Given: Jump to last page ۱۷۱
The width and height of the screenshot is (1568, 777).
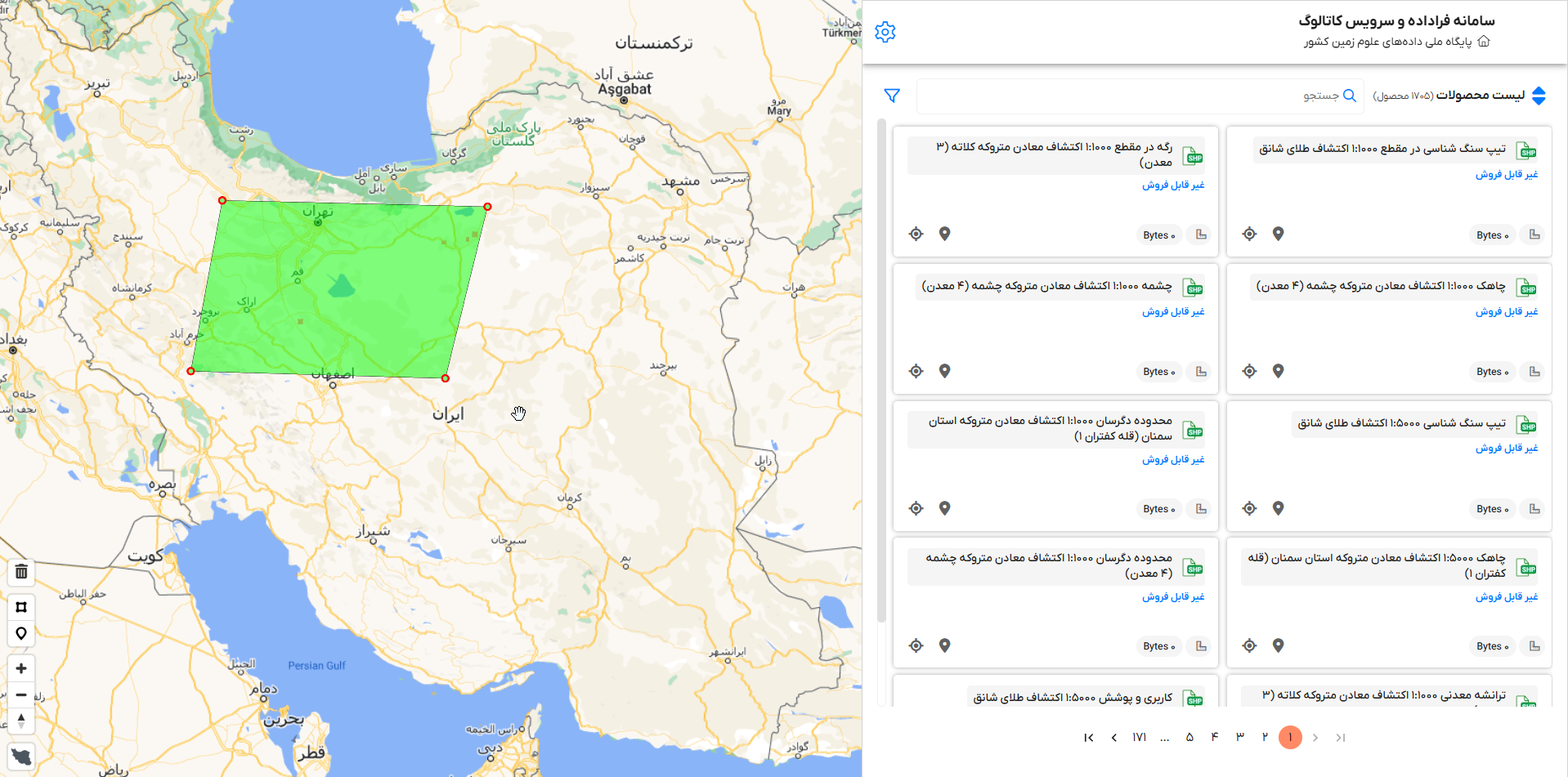Looking at the screenshot, I should pyautogui.click(x=1139, y=737).
